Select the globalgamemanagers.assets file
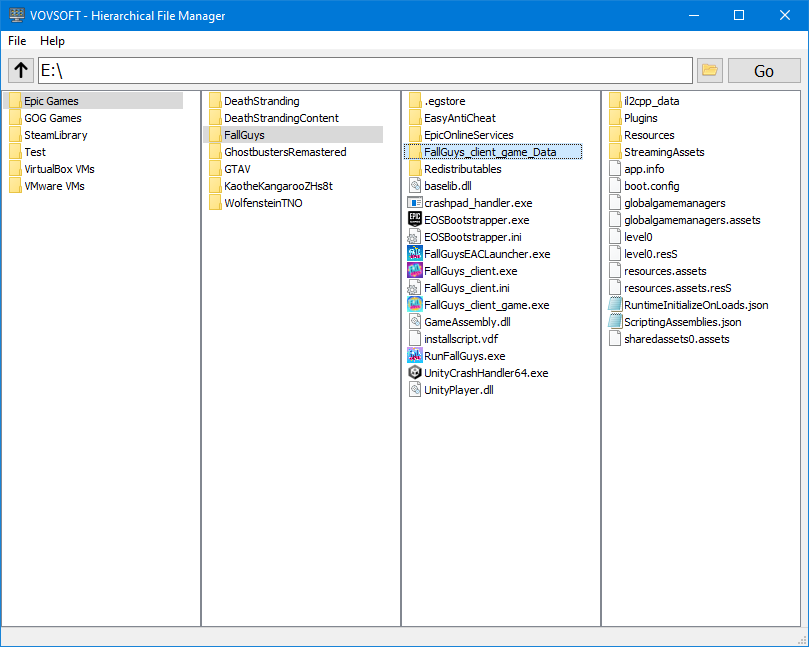 [x=692, y=220]
